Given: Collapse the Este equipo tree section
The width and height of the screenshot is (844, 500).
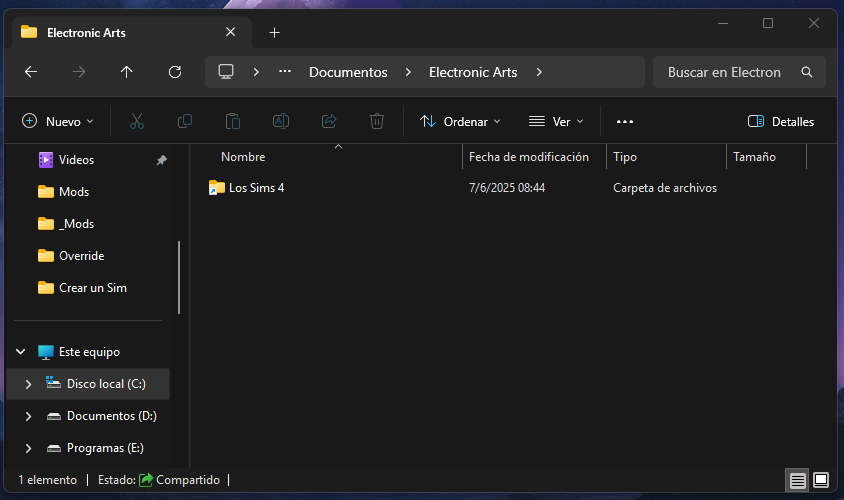Looking at the screenshot, I should coord(21,352).
